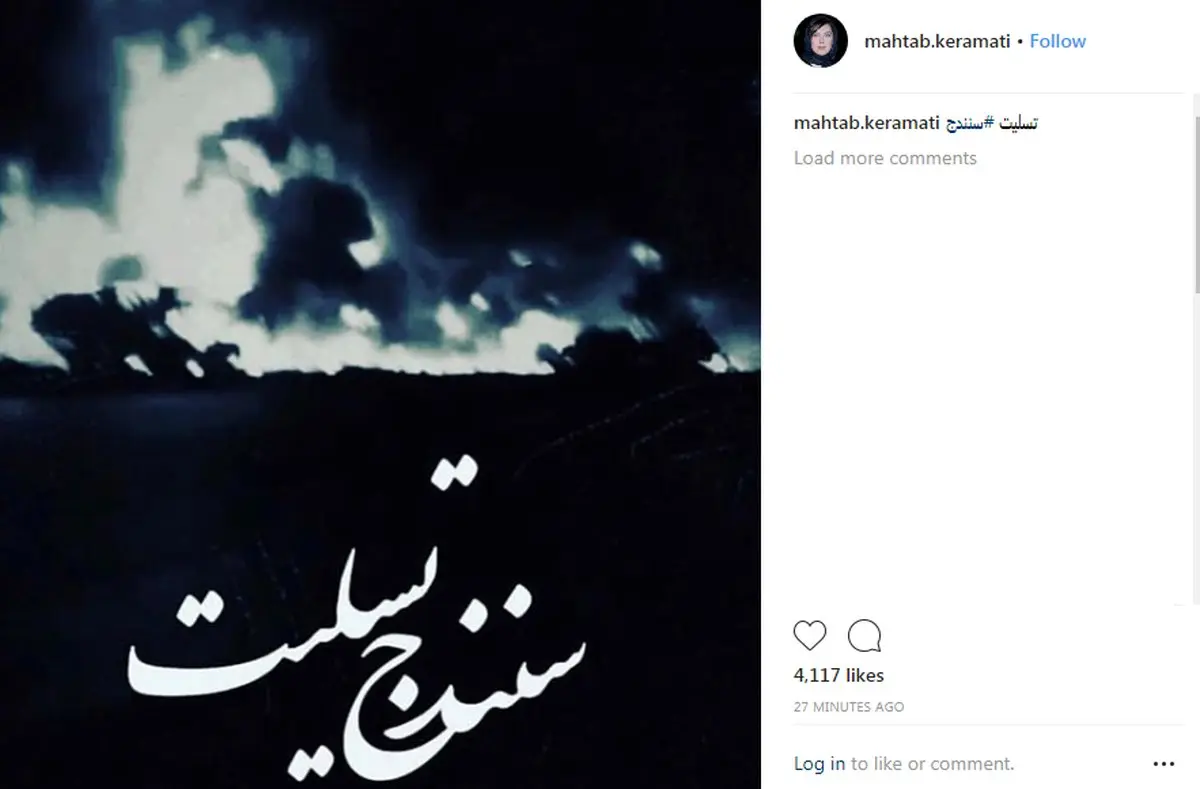Click the 'to like or comment.' text

(932, 764)
